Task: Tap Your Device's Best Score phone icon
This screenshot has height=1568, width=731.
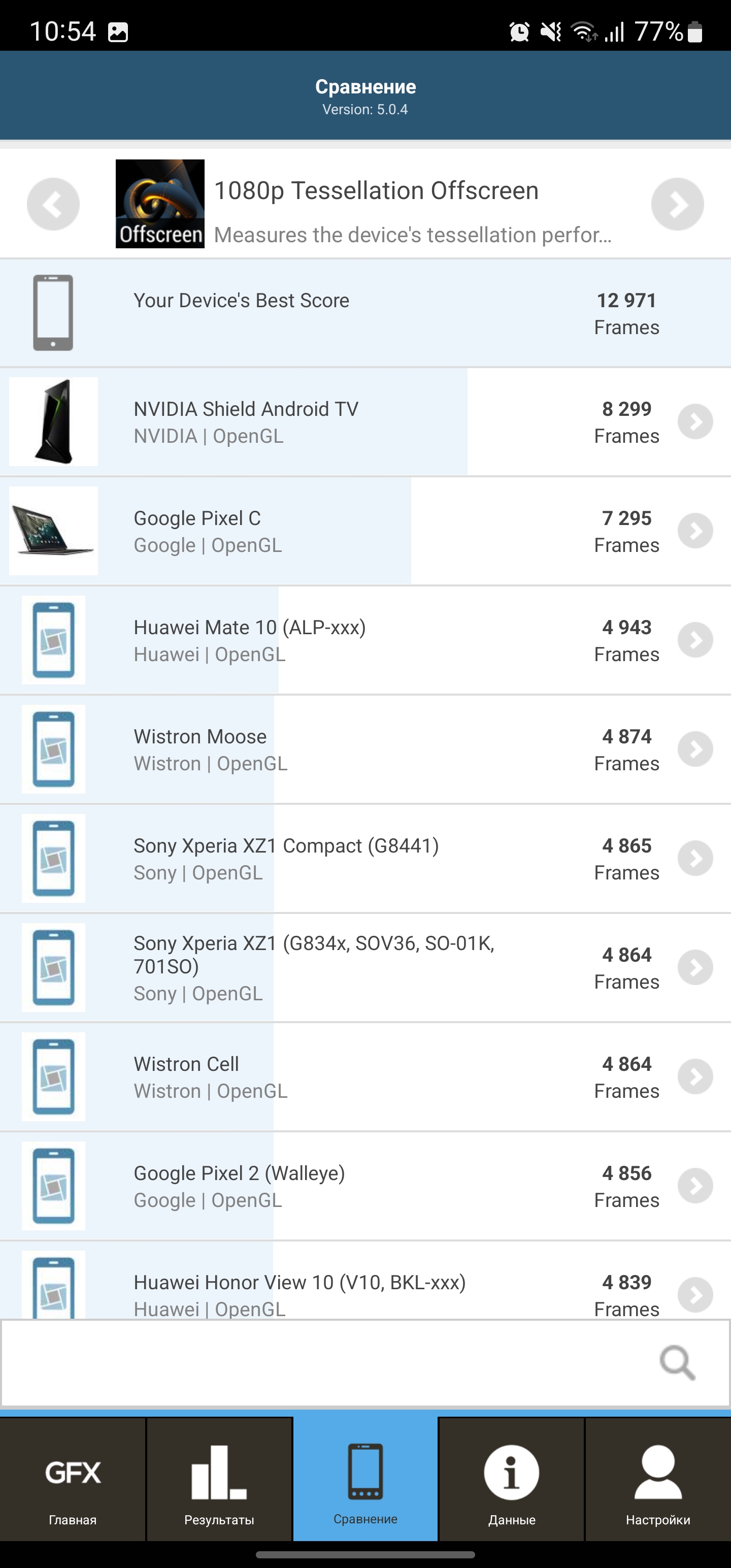Action: point(53,313)
